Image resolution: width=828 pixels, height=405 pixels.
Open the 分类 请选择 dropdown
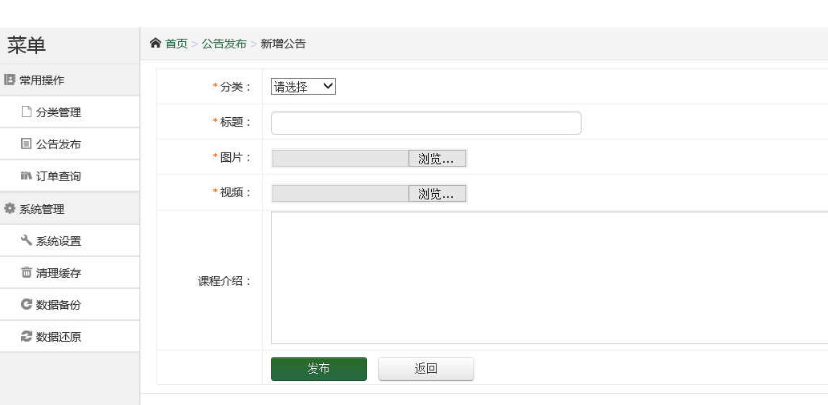tap(304, 87)
